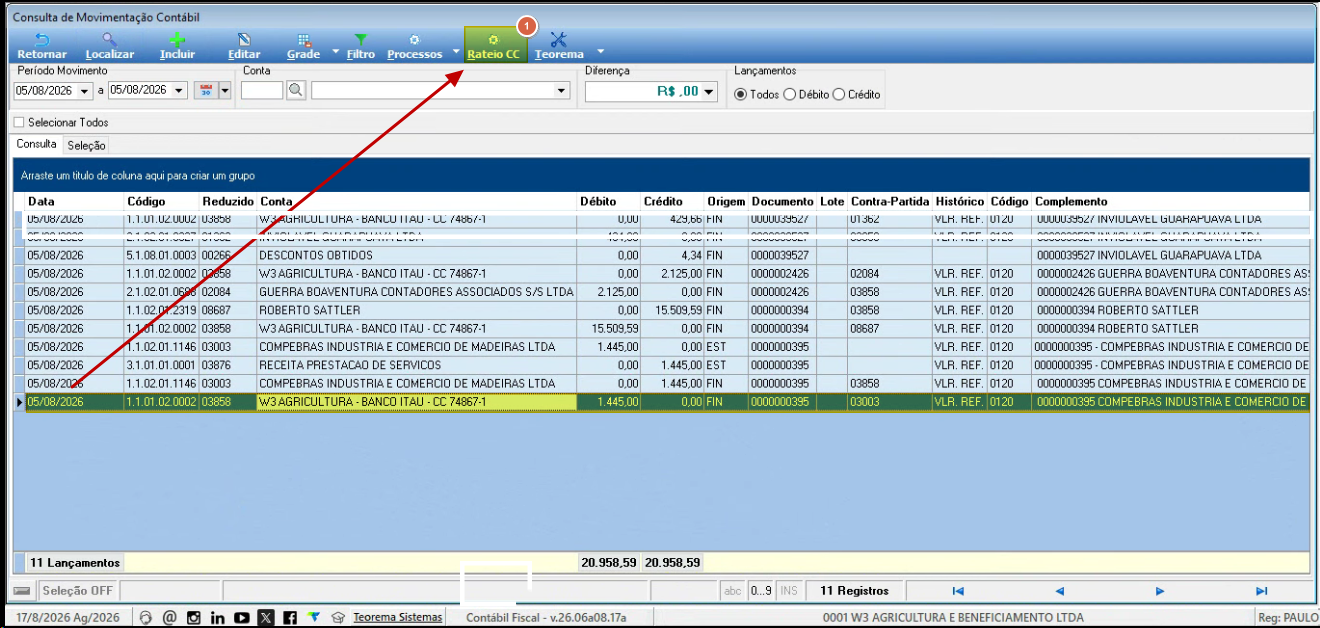Open the start date dropdown in Período Movimento
1320x628 pixels.
tap(84, 90)
